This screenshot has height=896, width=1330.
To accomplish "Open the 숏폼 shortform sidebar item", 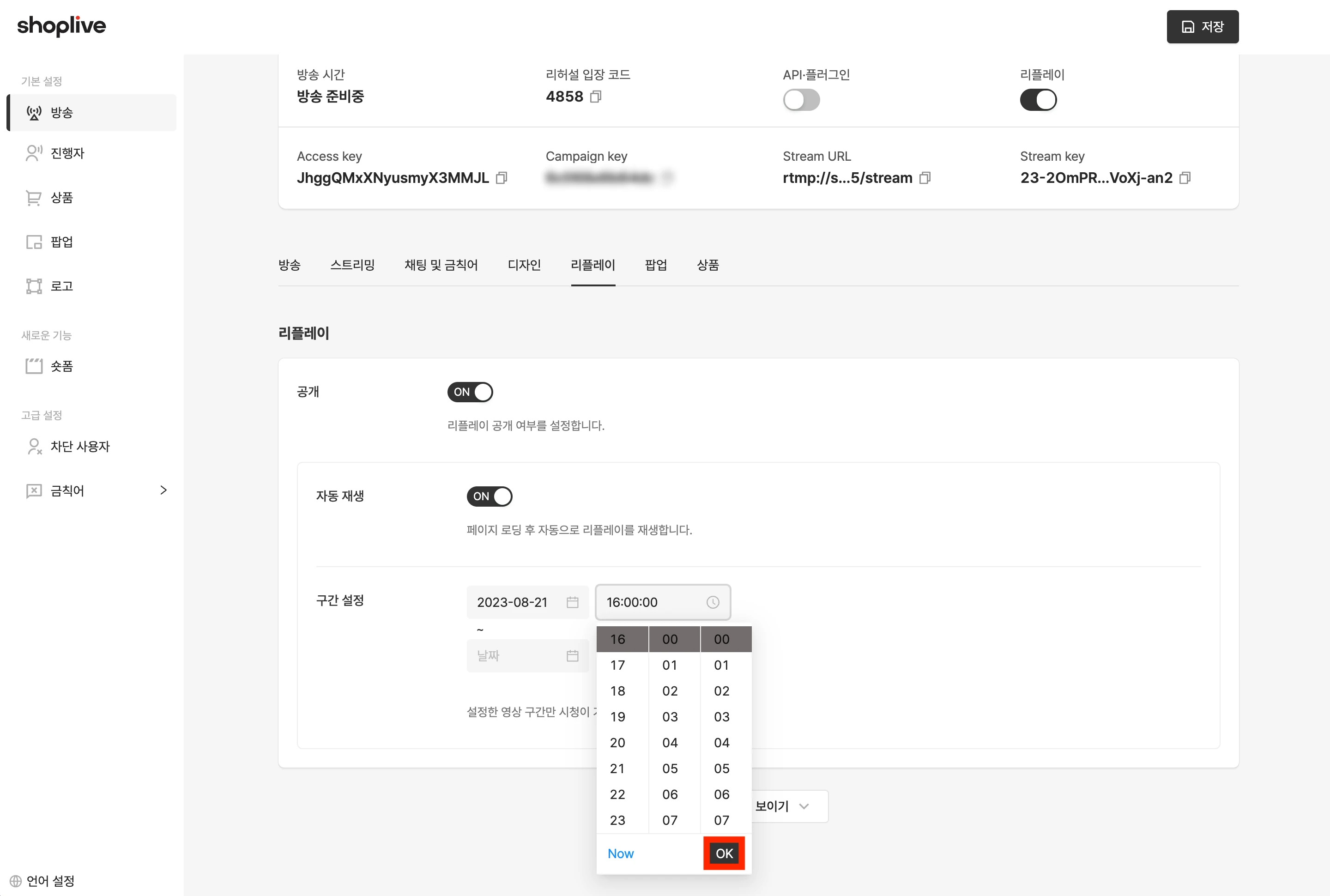I will click(92, 366).
